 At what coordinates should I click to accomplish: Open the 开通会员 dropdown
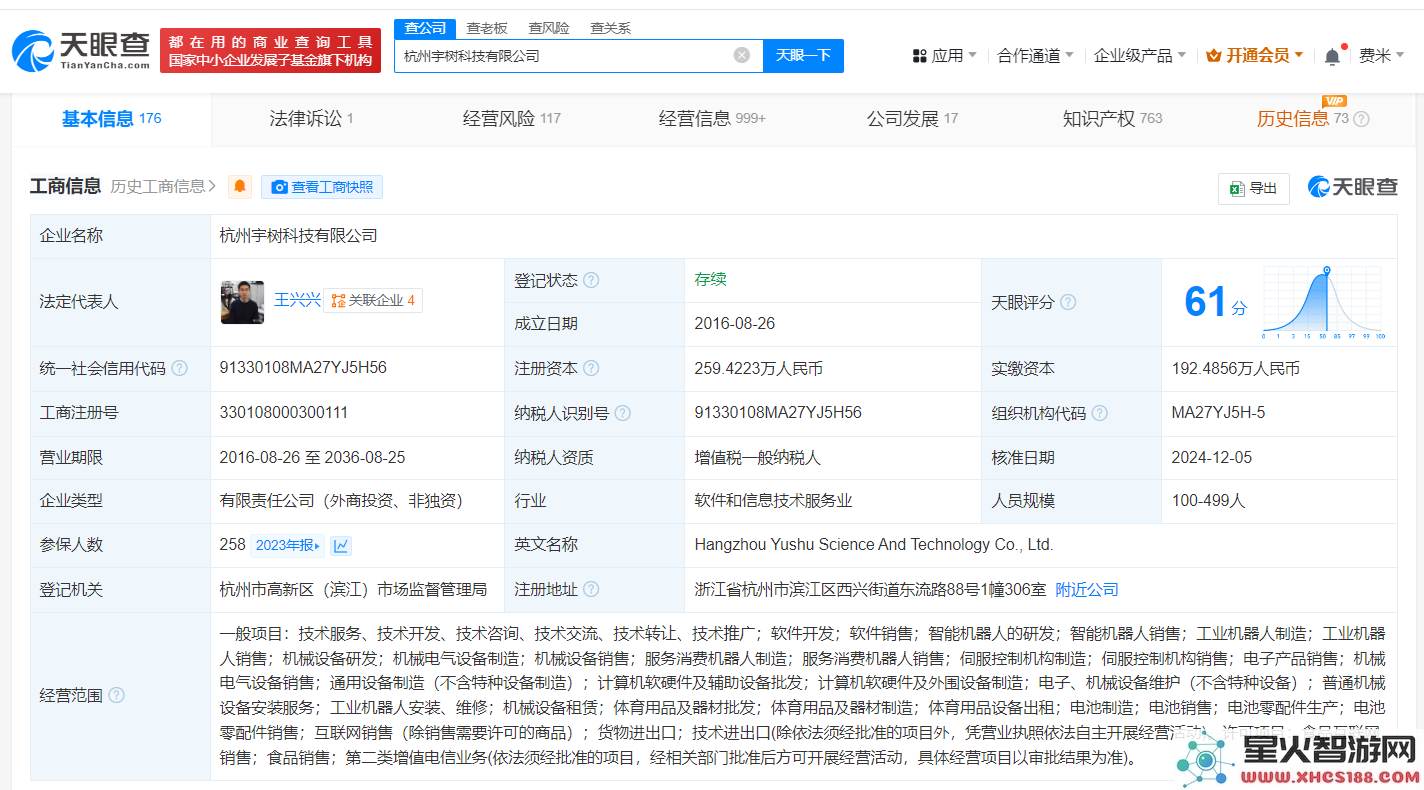point(1255,56)
